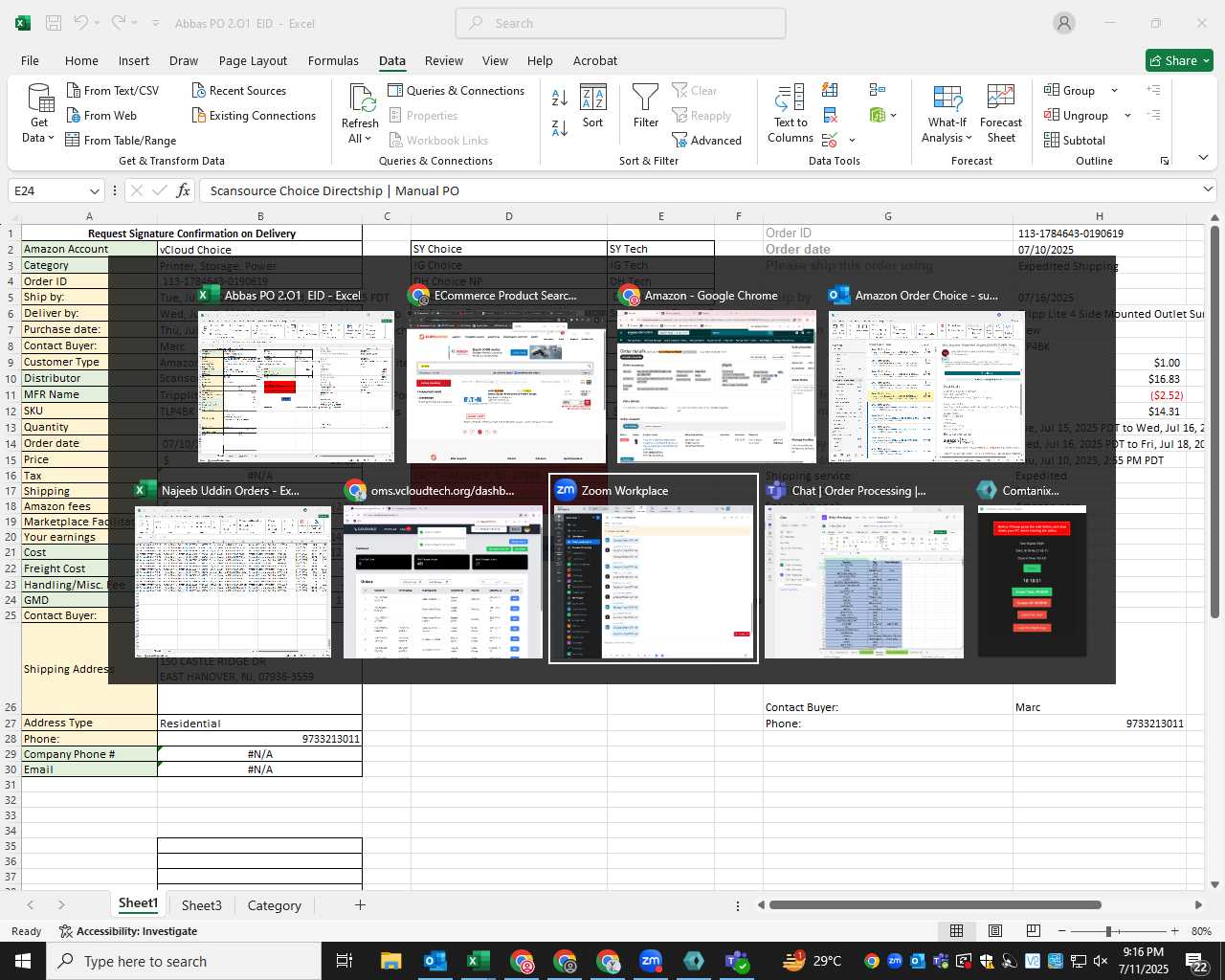Sort Z to A descending
1225x980 pixels.
click(x=560, y=127)
